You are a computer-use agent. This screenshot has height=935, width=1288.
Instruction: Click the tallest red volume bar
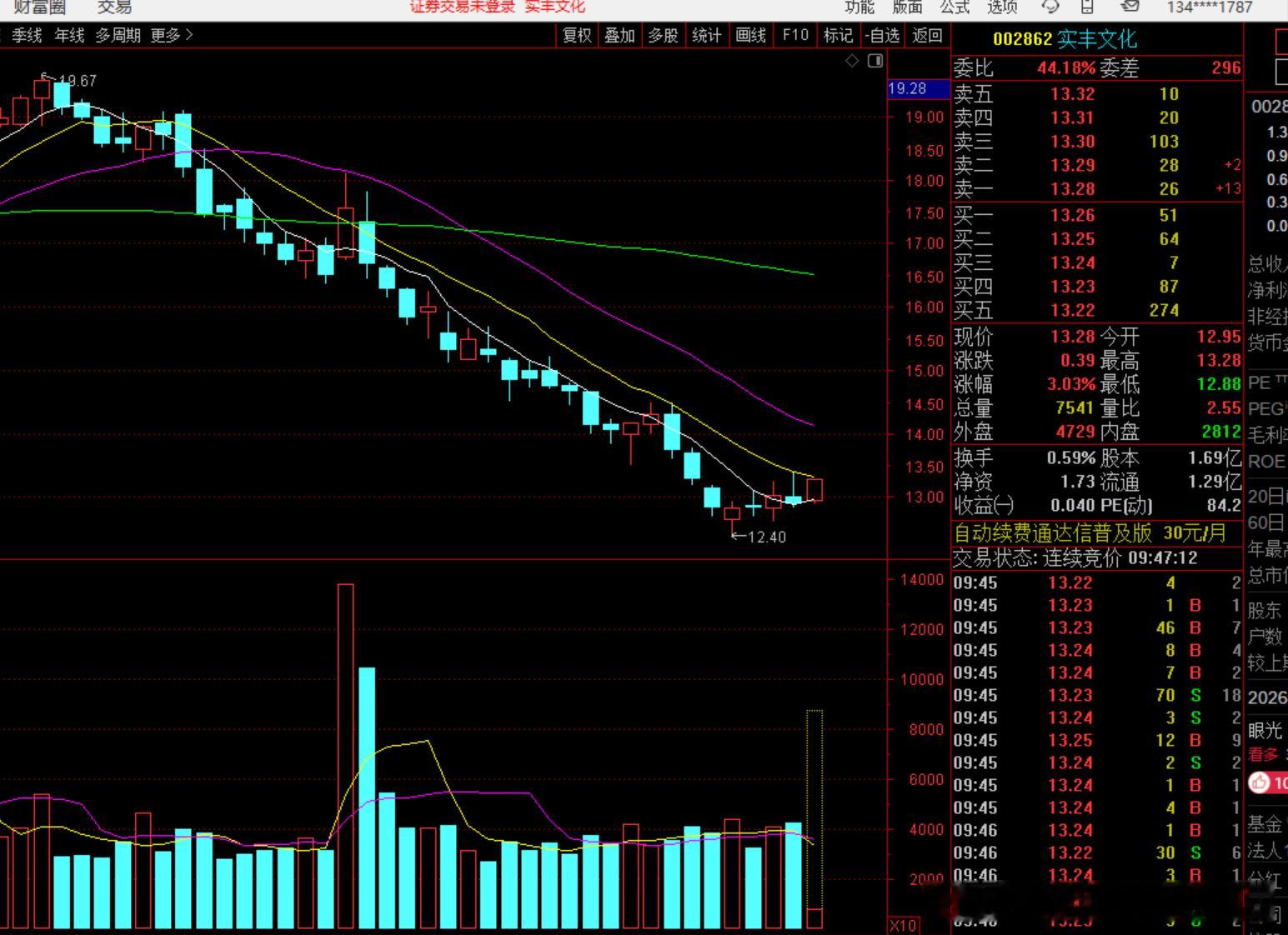pos(345,756)
